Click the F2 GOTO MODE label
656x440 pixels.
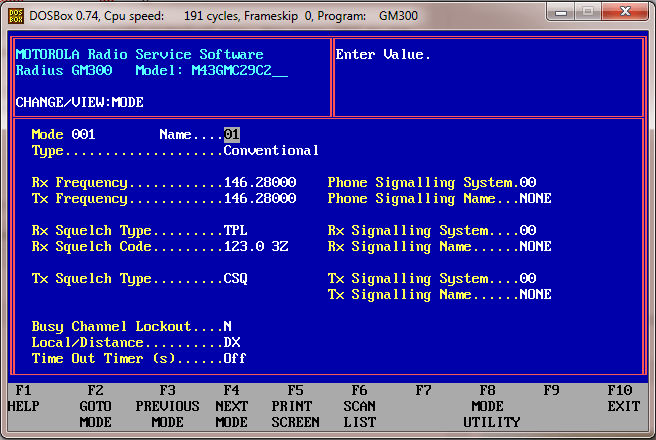(x=95, y=407)
